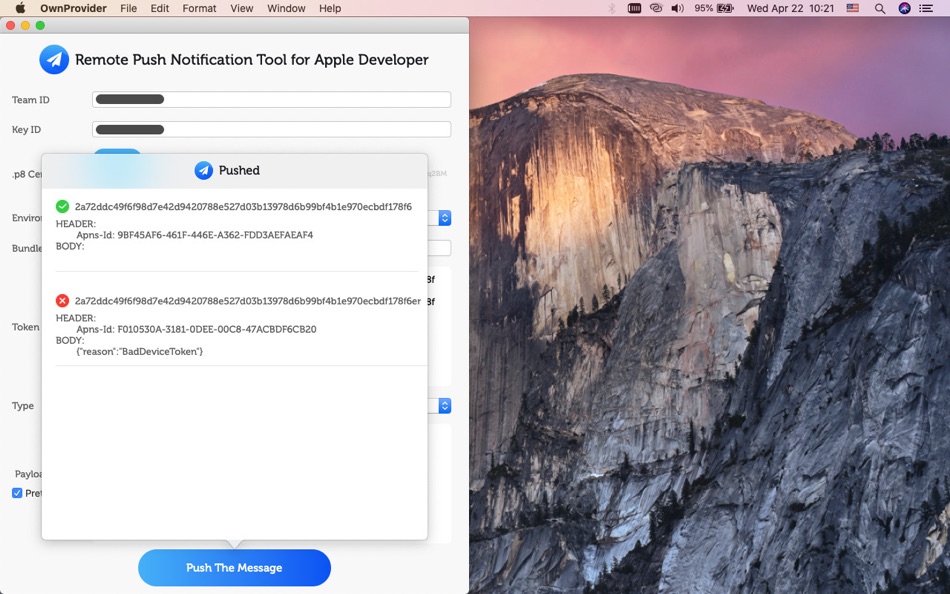This screenshot has height=594, width=950.
Task: Click the battery status icon
Action: [725, 8]
